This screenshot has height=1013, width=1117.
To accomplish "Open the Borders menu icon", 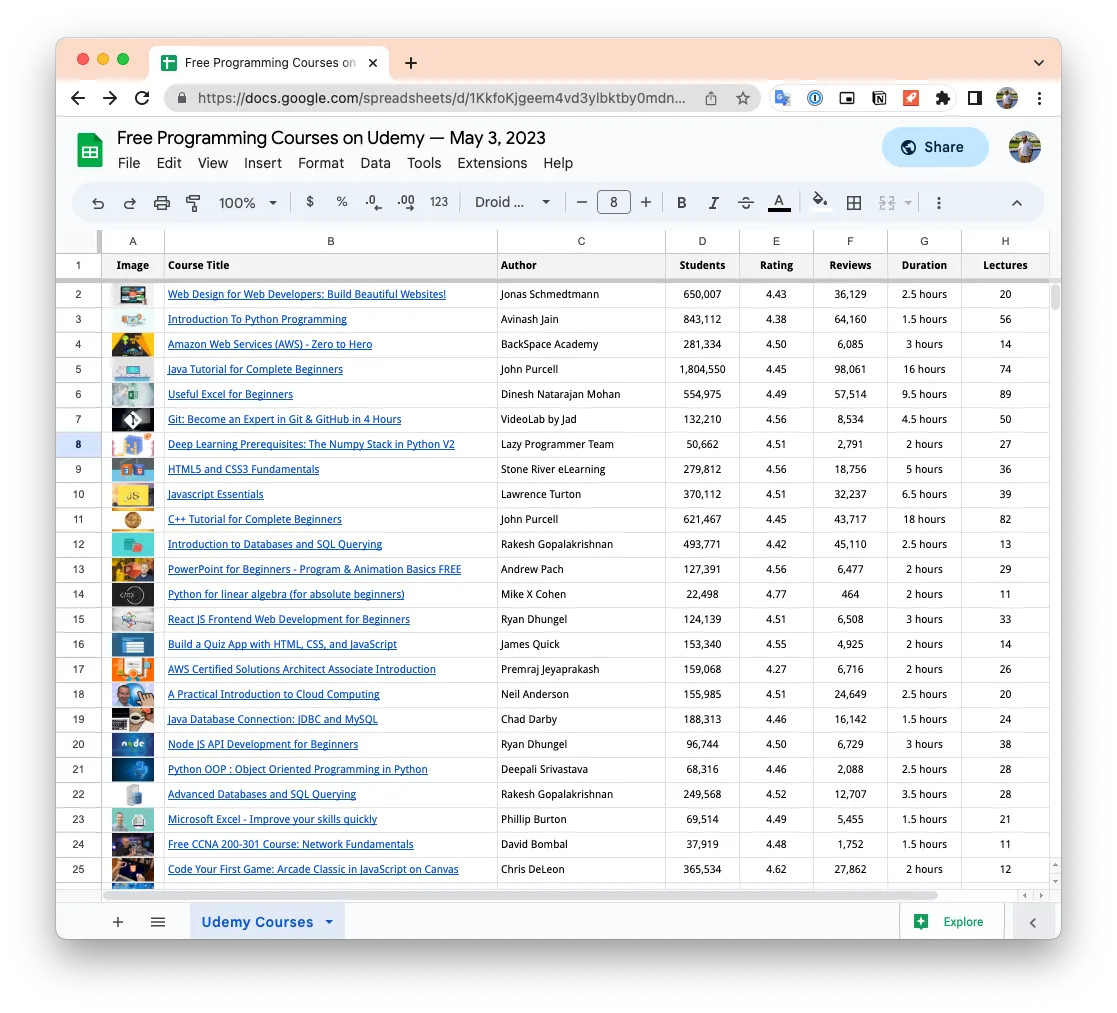I will (853, 201).
